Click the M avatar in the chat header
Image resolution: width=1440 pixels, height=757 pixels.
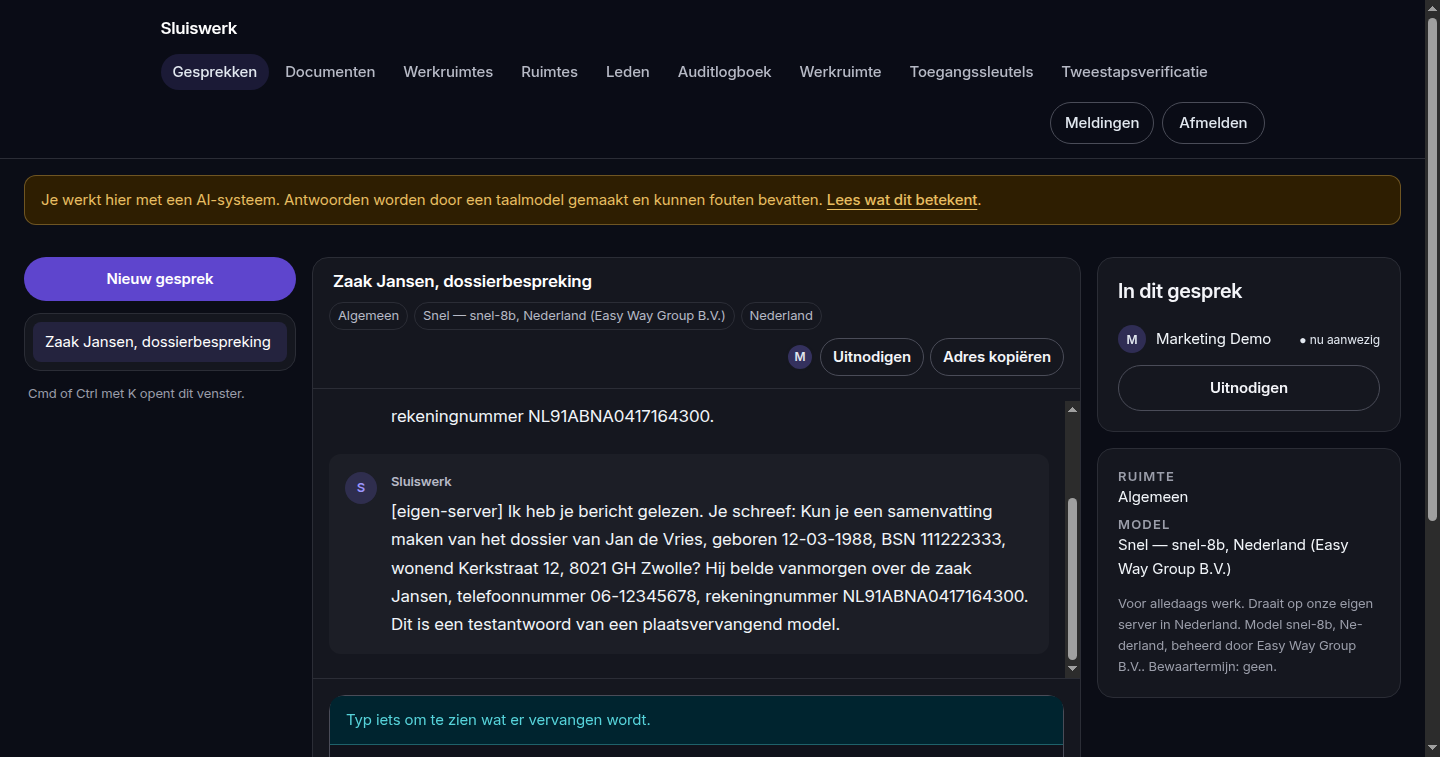coord(799,357)
